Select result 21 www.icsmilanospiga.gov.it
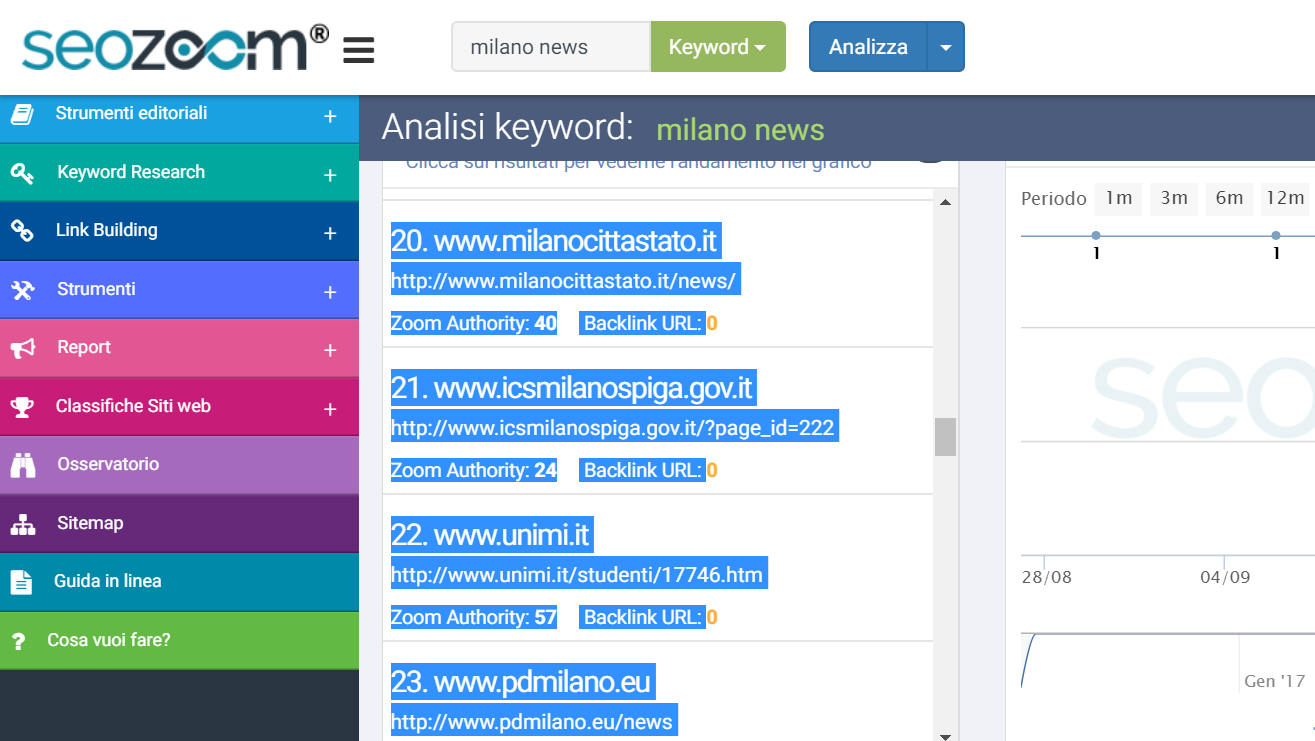 pos(572,388)
